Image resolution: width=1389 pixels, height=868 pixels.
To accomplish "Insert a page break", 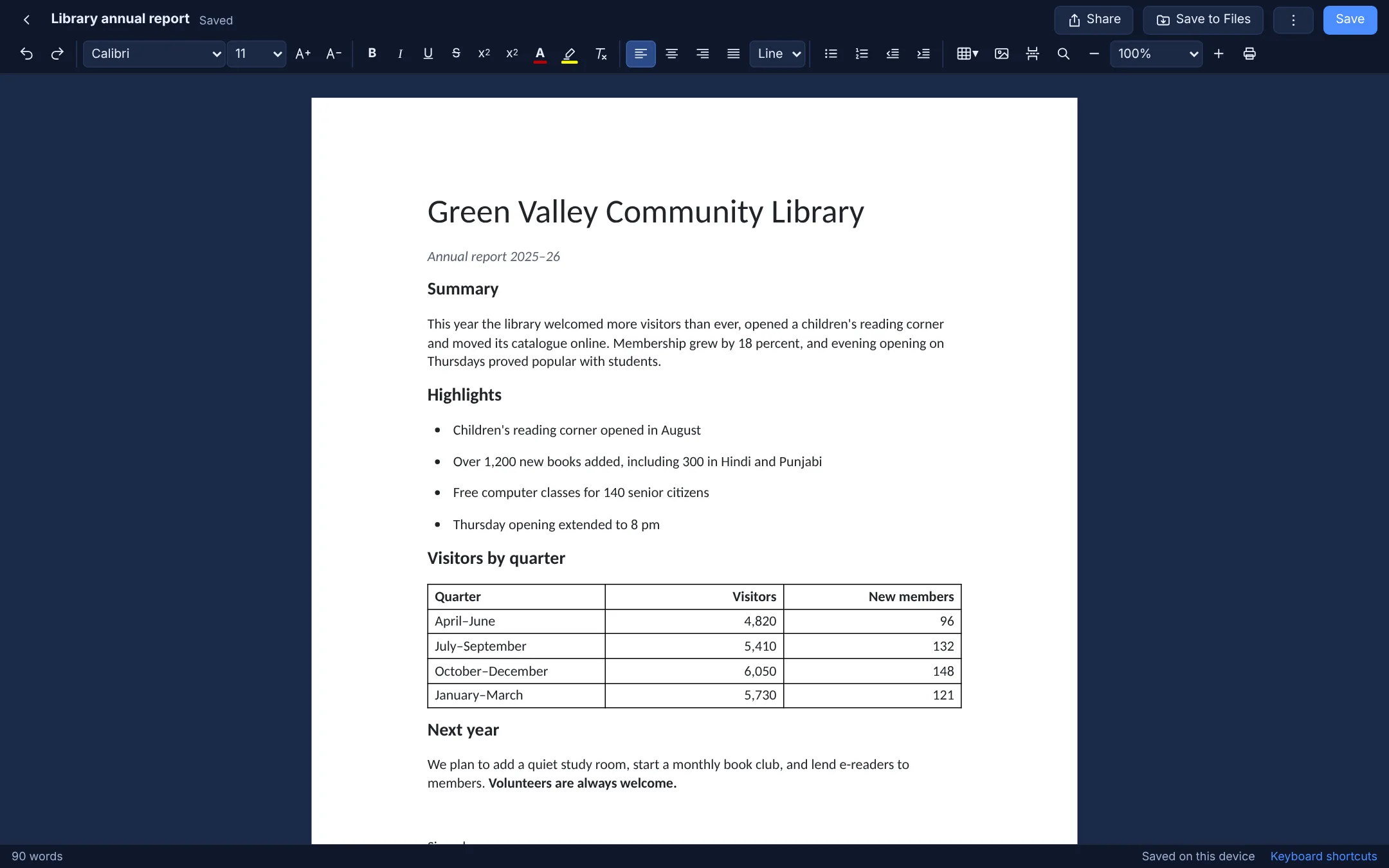I will (x=1032, y=54).
